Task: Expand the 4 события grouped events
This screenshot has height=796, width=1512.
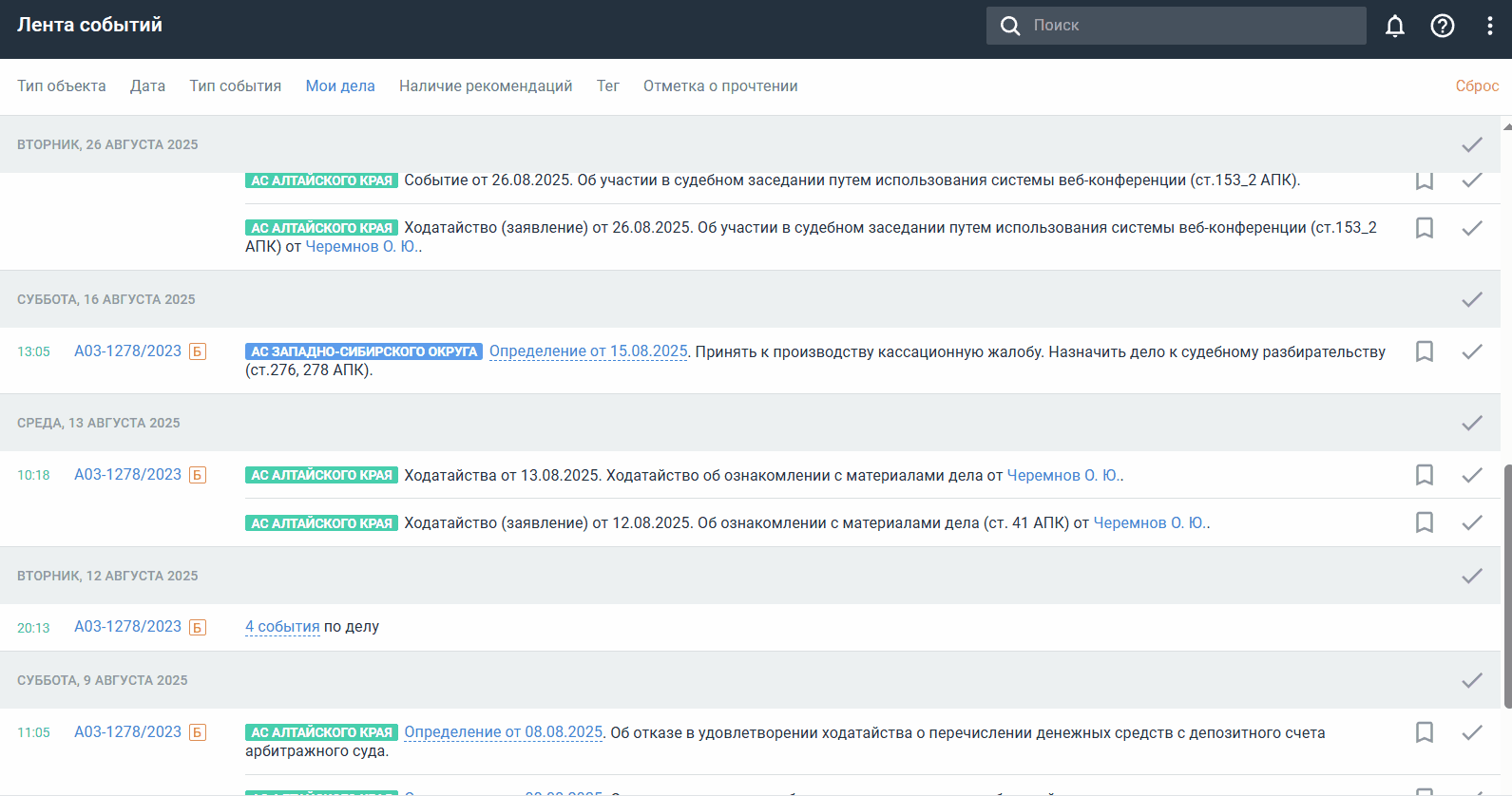Action: tap(282, 627)
